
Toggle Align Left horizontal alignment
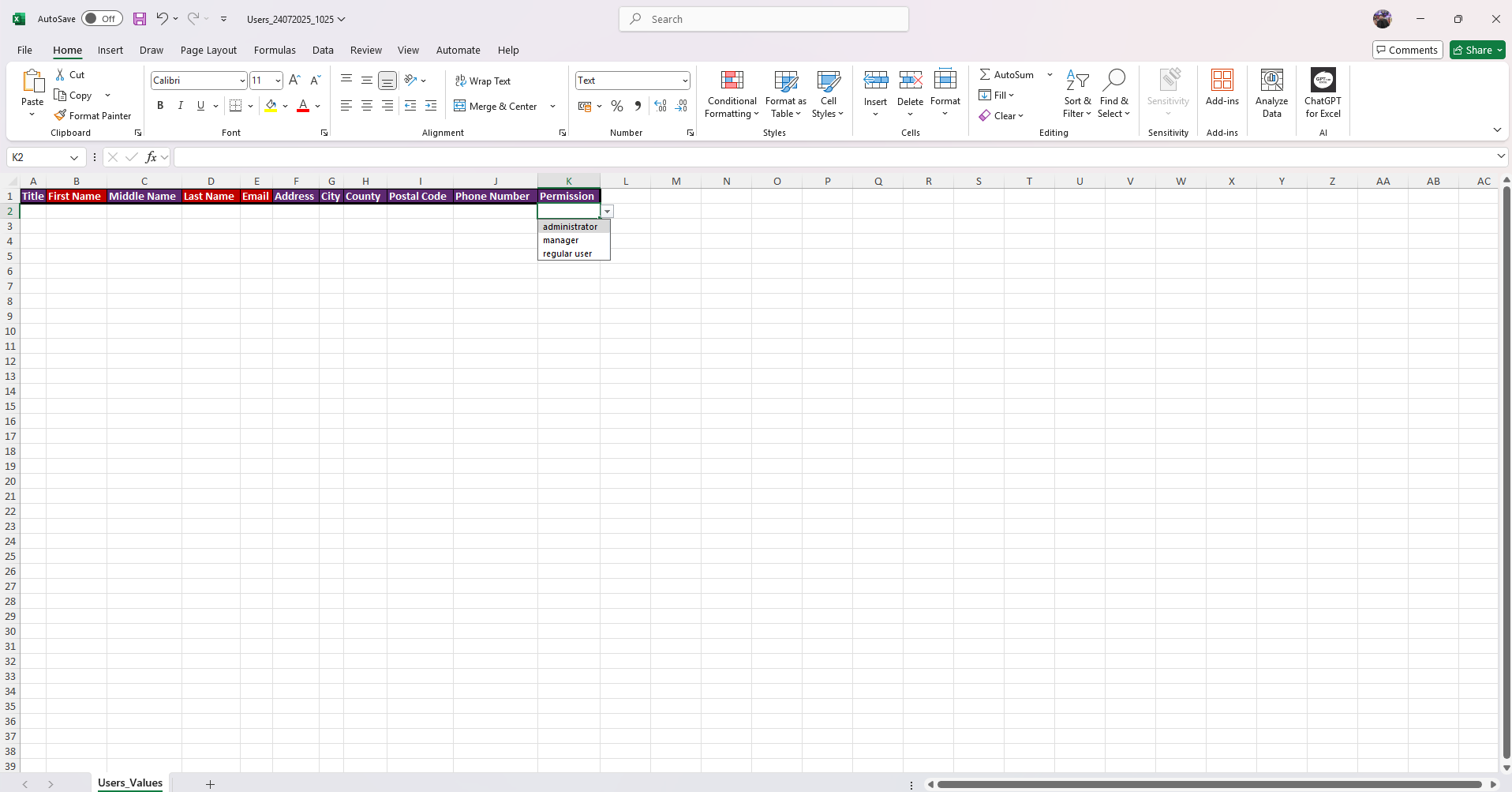(346, 105)
